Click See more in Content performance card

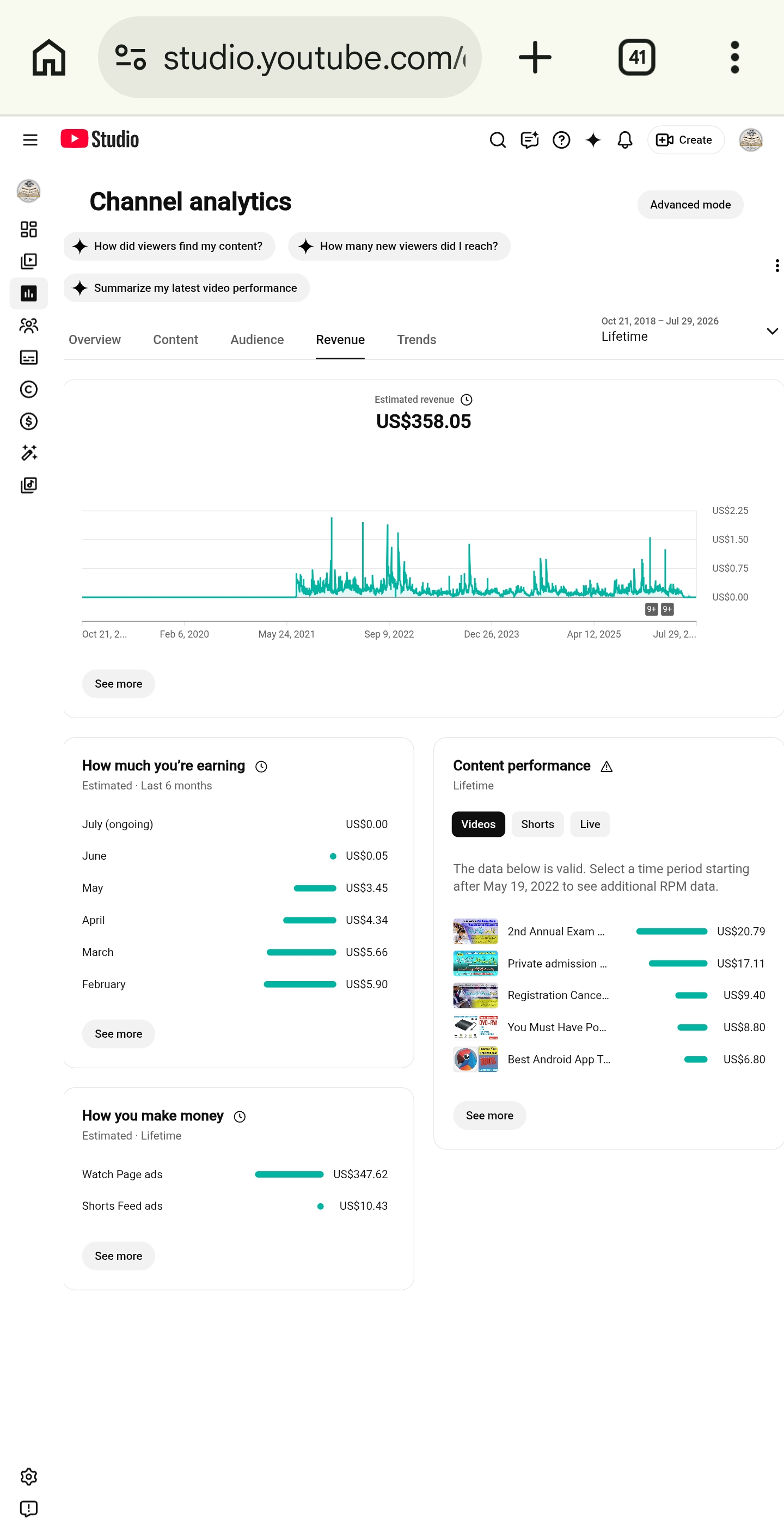[489, 1116]
